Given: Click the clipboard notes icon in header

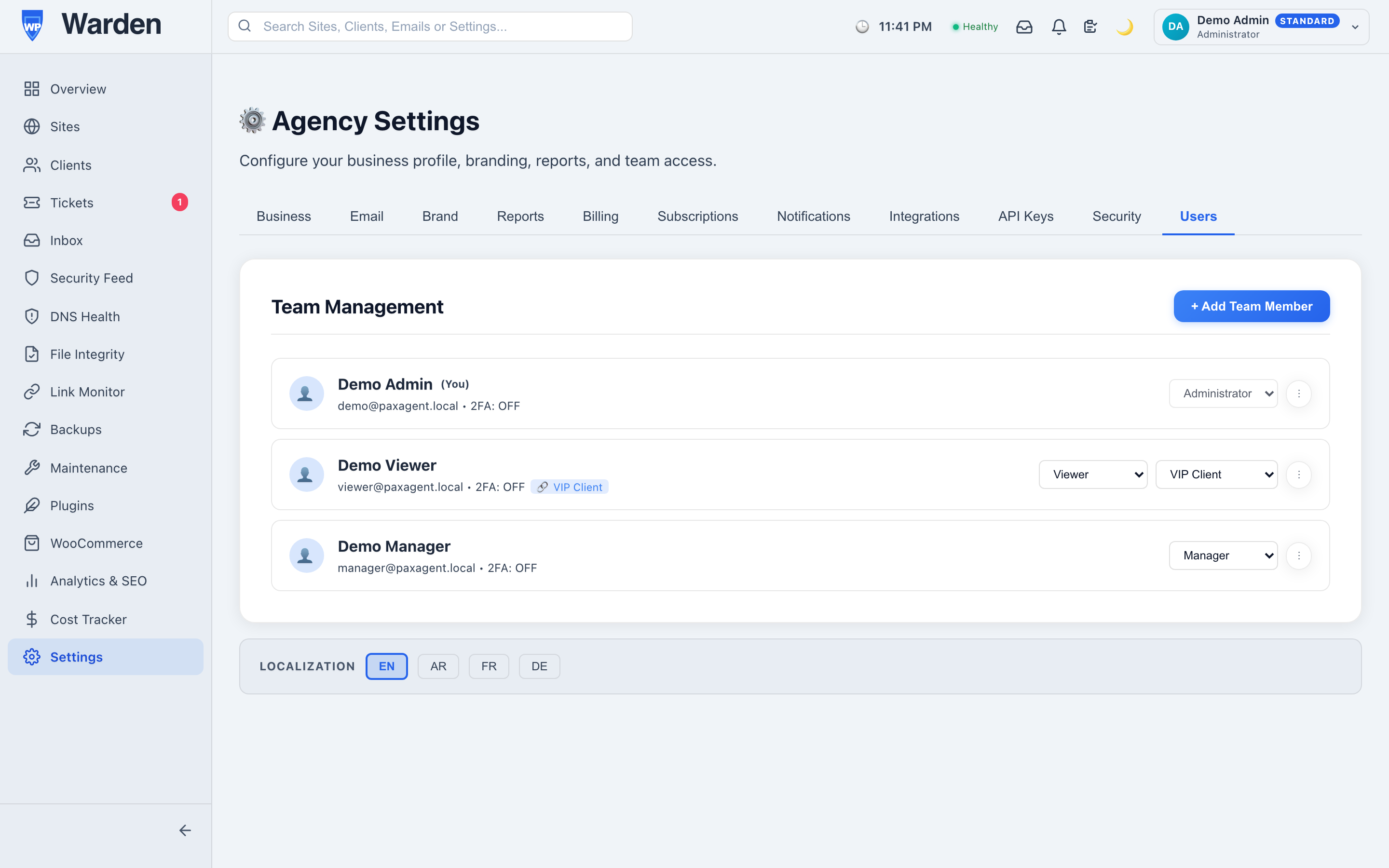Looking at the screenshot, I should (x=1090, y=27).
